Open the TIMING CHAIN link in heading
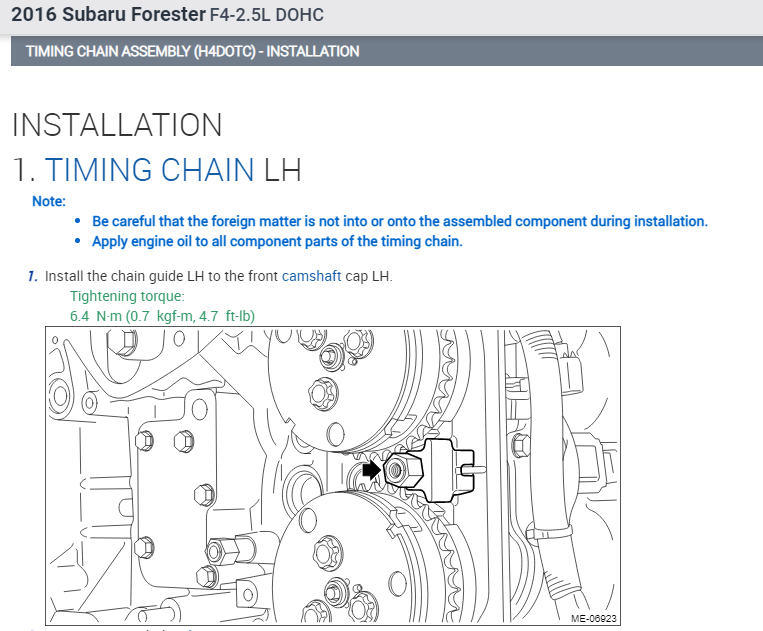 coord(149,170)
